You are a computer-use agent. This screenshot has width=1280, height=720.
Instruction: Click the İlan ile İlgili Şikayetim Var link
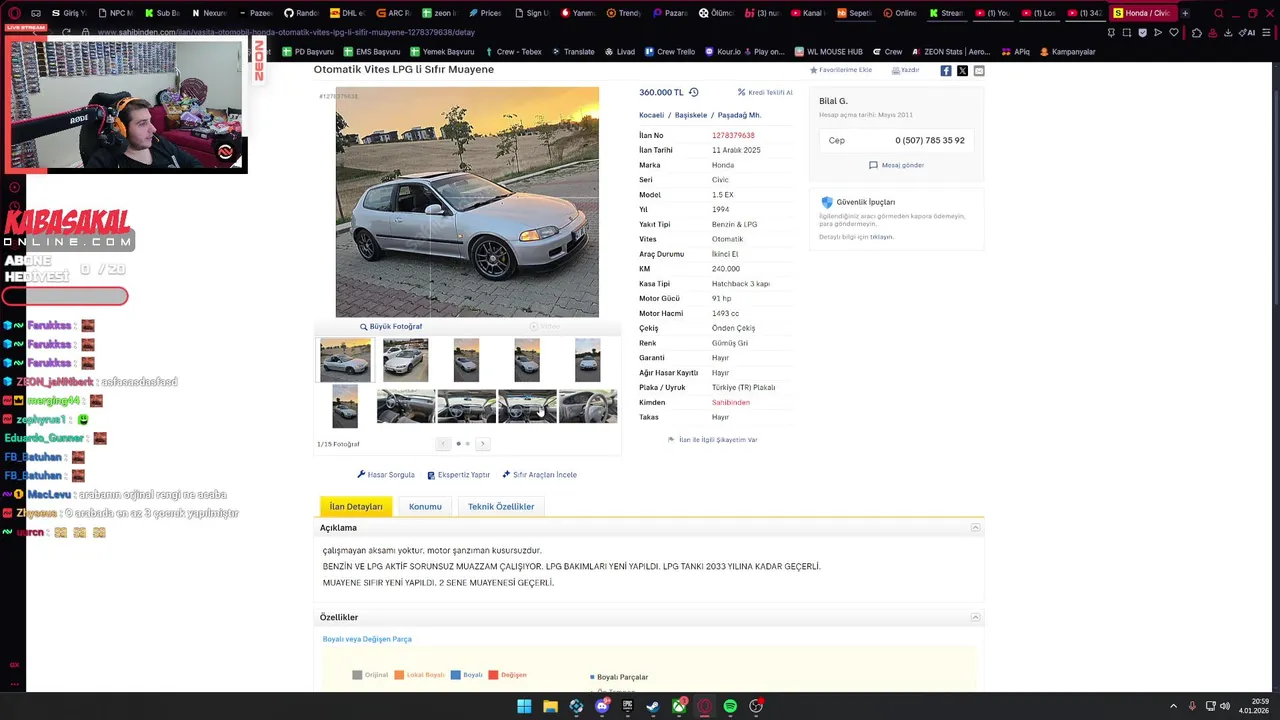coord(712,440)
